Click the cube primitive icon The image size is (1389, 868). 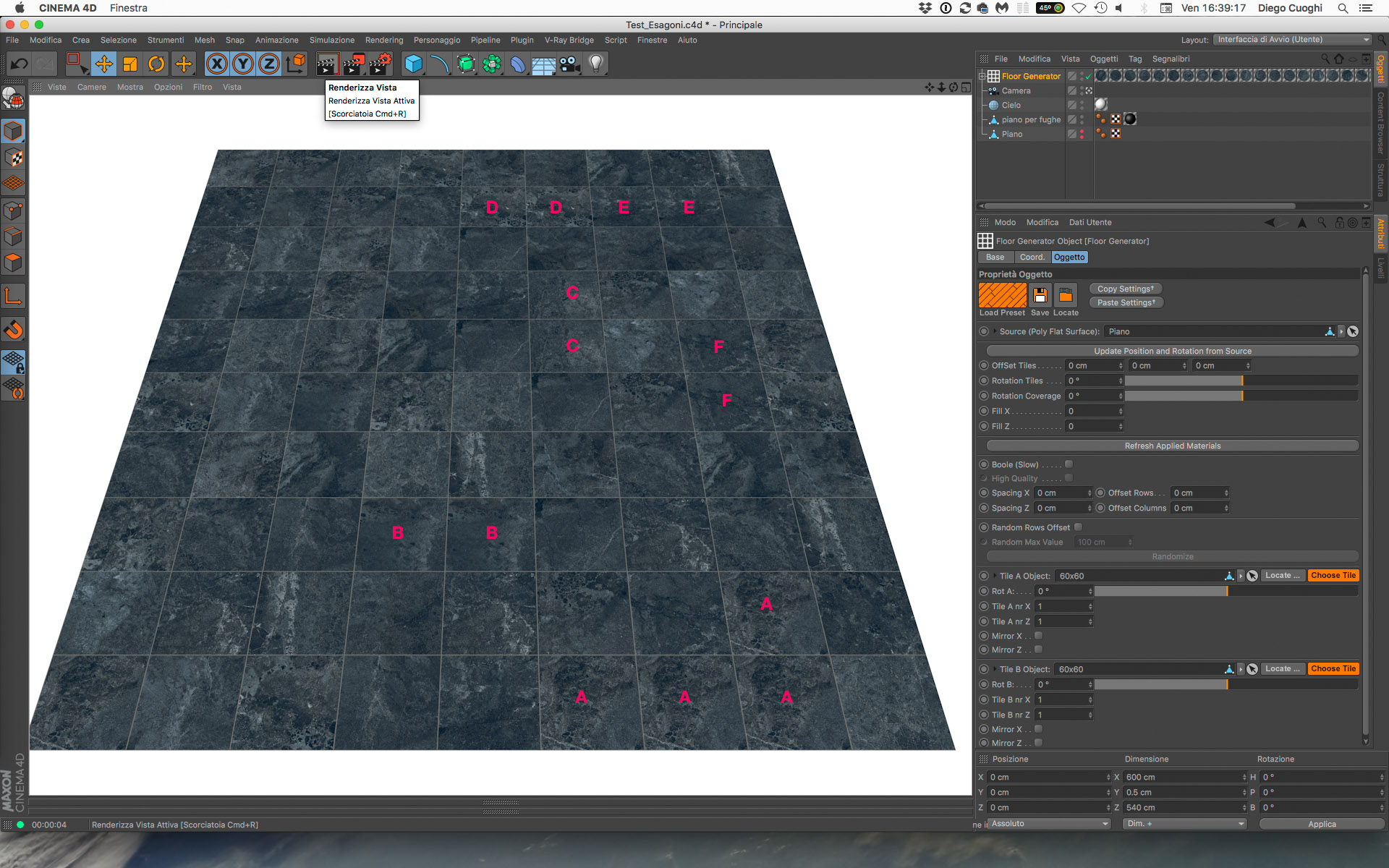413,64
